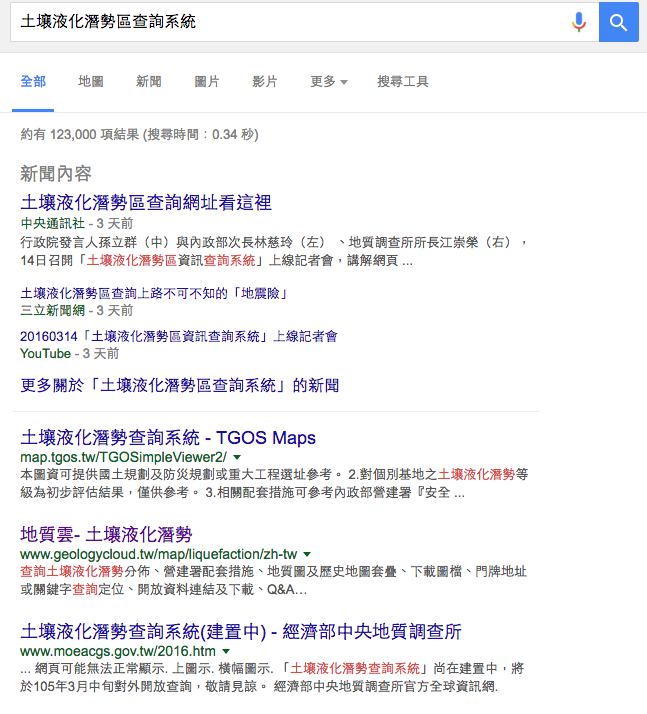
Task: Expand the arrow next to geologycloud.tw URL
Action: [x=307, y=554]
